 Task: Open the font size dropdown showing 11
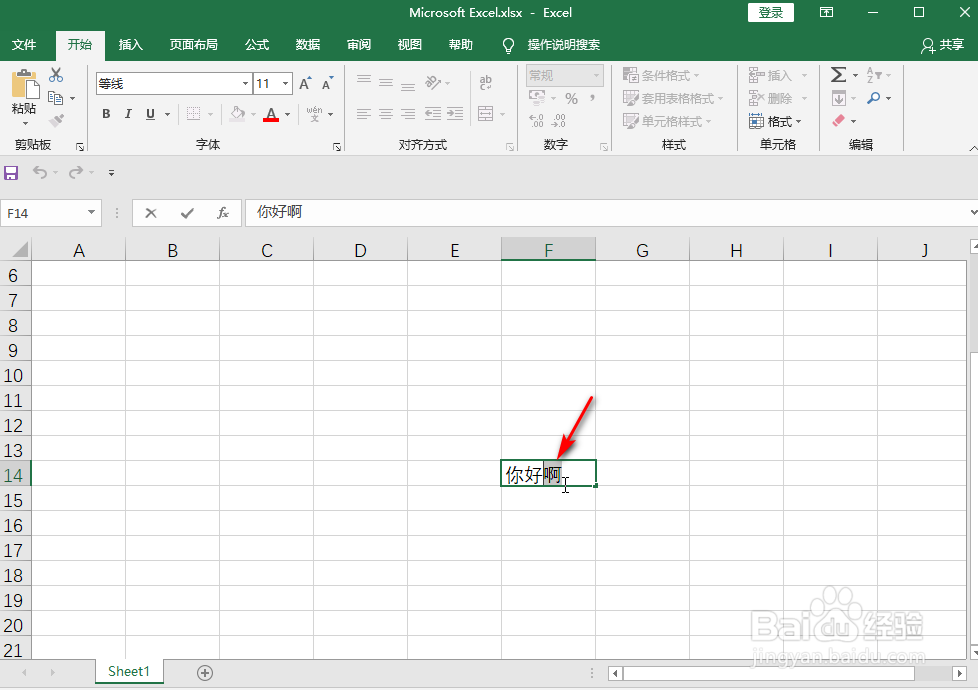pos(283,83)
